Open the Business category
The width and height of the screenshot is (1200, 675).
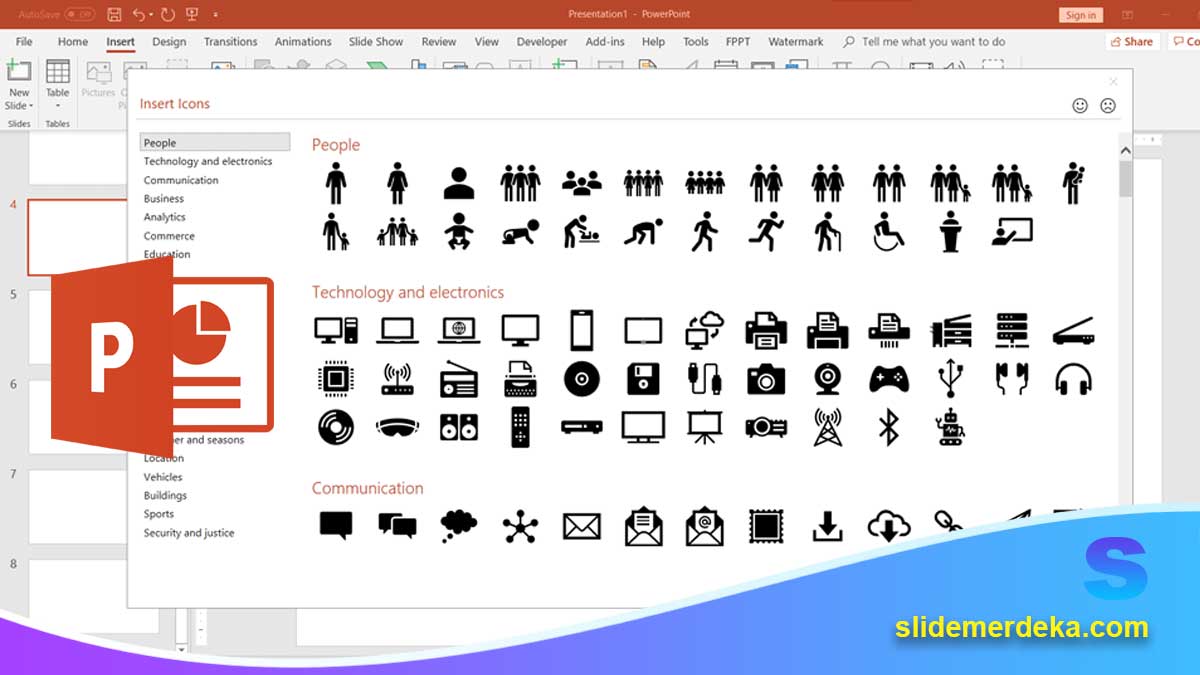164,199
